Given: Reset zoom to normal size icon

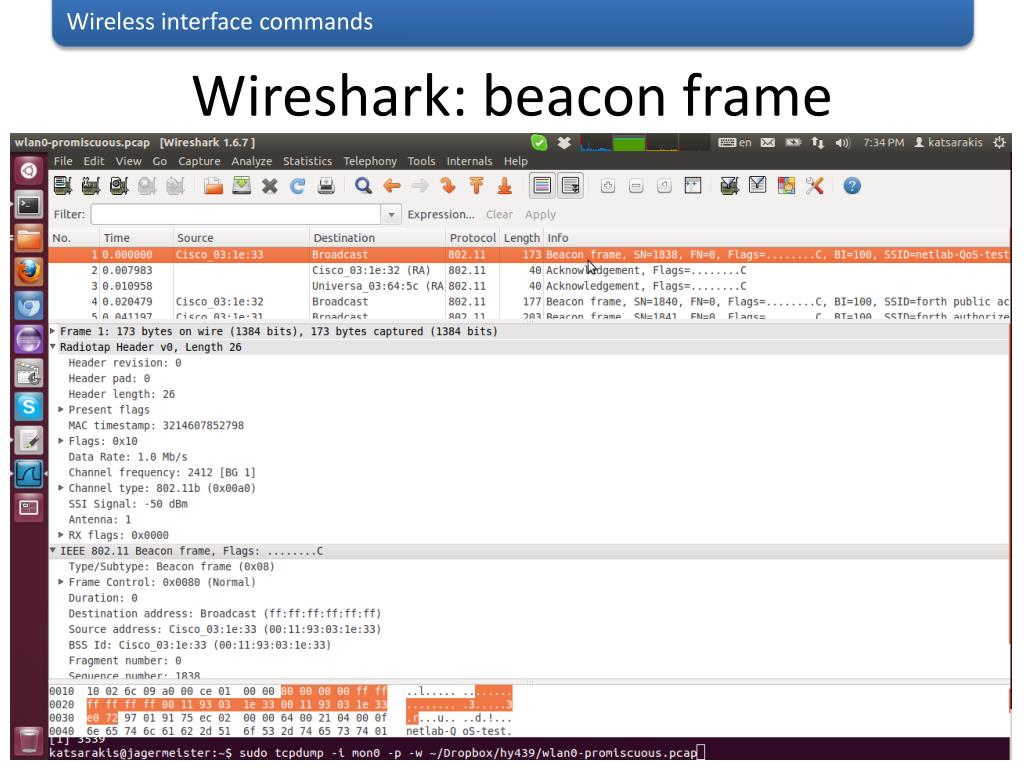Looking at the screenshot, I should click(x=664, y=186).
